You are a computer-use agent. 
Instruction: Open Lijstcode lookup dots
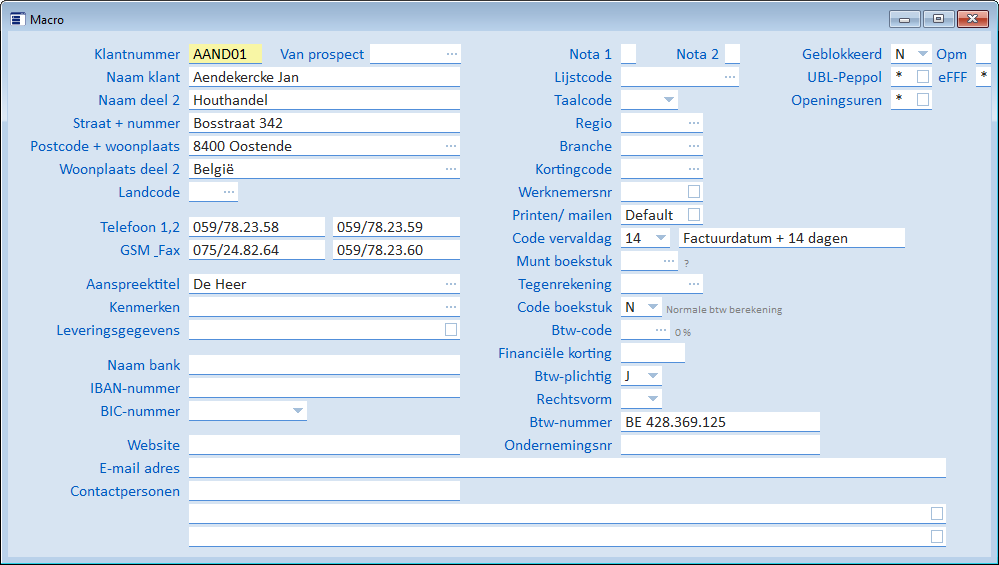(730, 77)
